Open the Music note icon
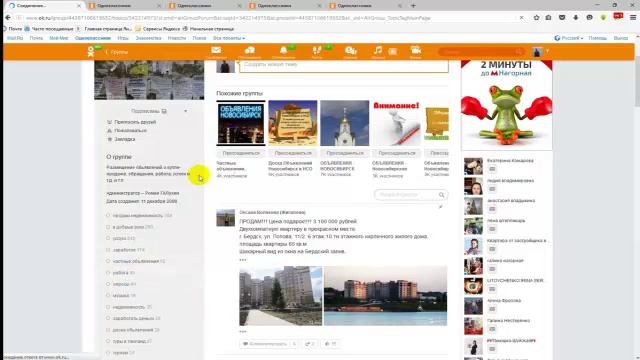This screenshot has height=360, width=640. coord(378,51)
